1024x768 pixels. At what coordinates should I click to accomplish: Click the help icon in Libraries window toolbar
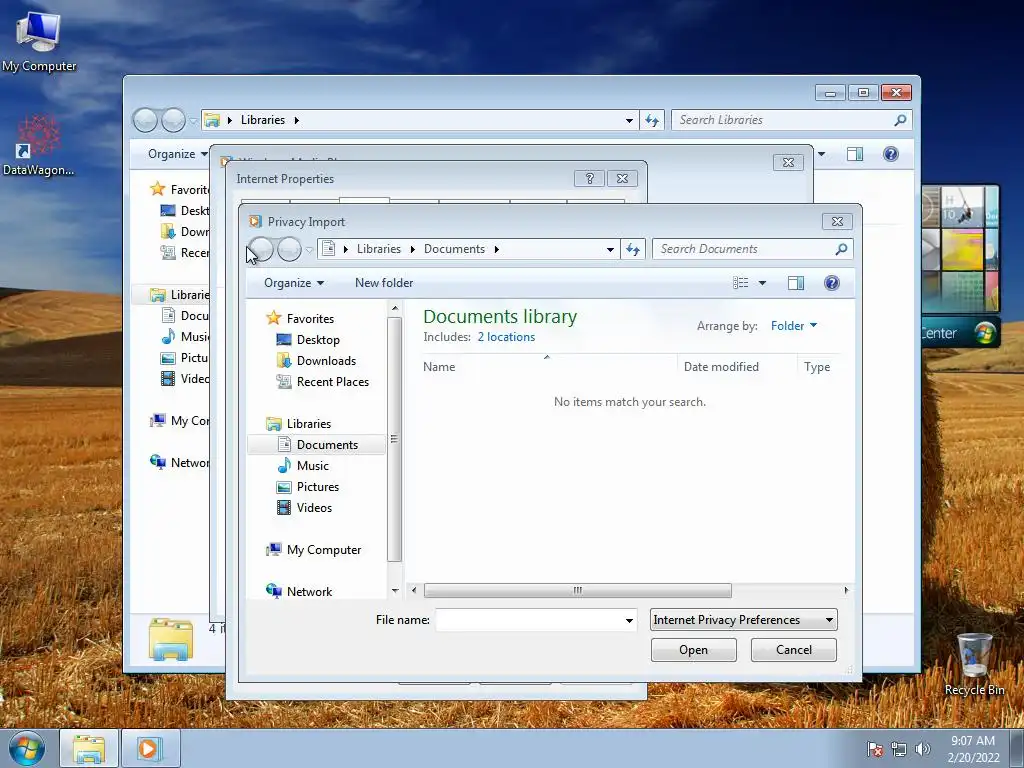[891, 154]
